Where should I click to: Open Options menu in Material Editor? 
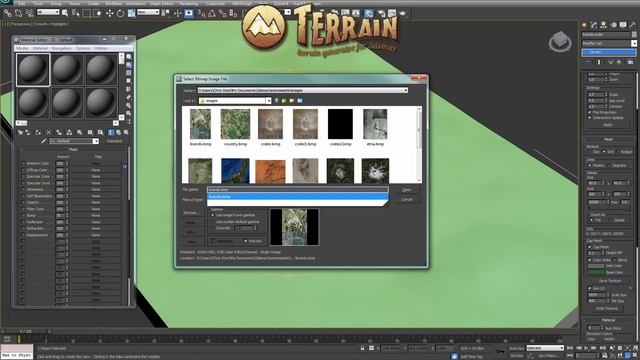click(83, 48)
